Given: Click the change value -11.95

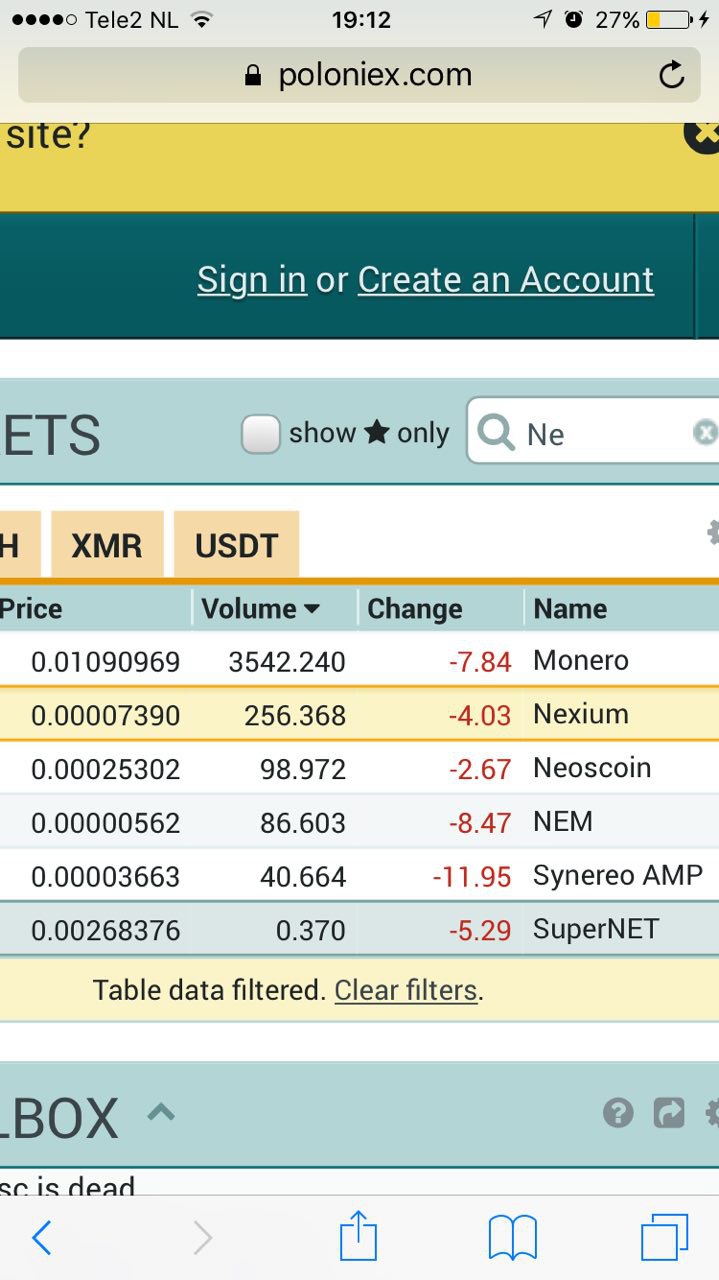Looking at the screenshot, I should click(472, 877).
